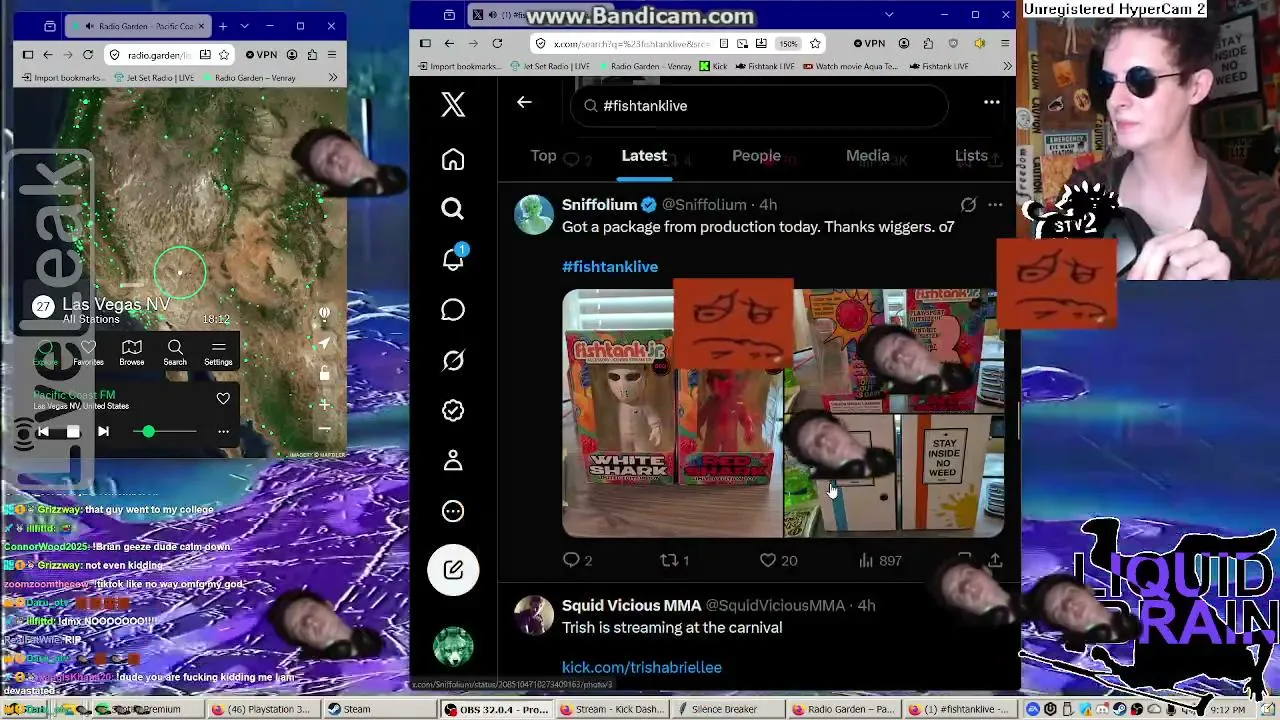Image resolution: width=1280 pixels, height=720 pixels.
Task: Open Settings in Radio Garden
Action: (x=218, y=352)
